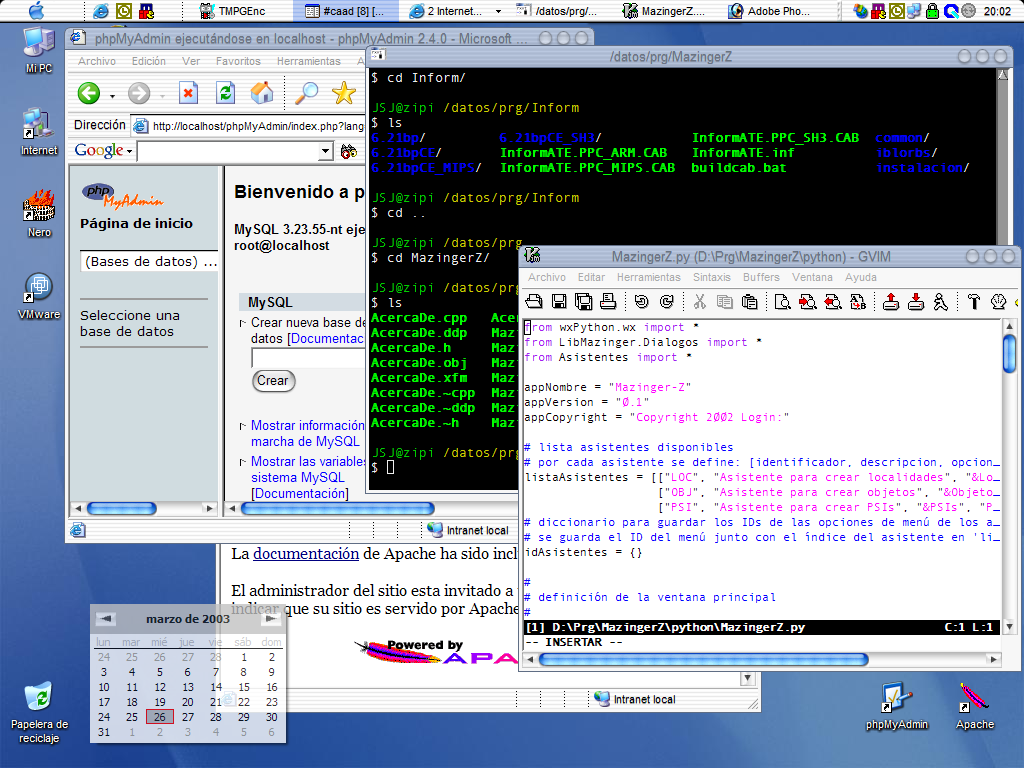Open the Documentación link near Mostrar las variables
Screen dimensions: 1024x768
pos(300,494)
